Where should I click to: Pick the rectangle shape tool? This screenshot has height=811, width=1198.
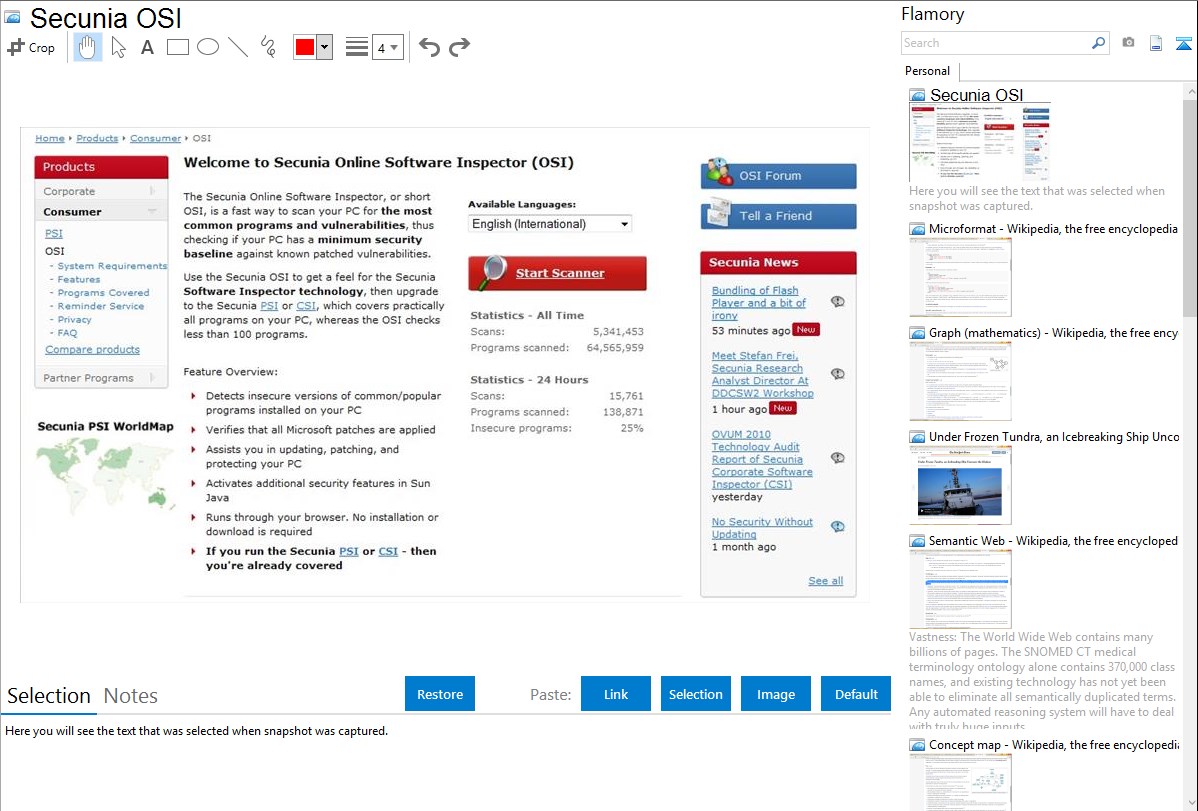(177, 47)
